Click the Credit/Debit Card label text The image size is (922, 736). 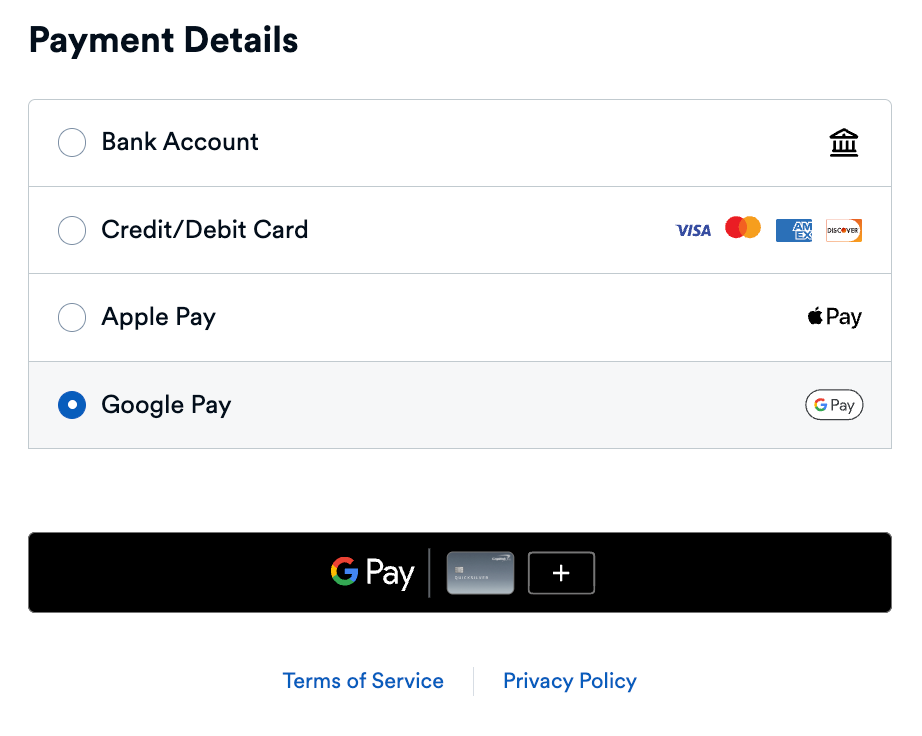tap(205, 230)
